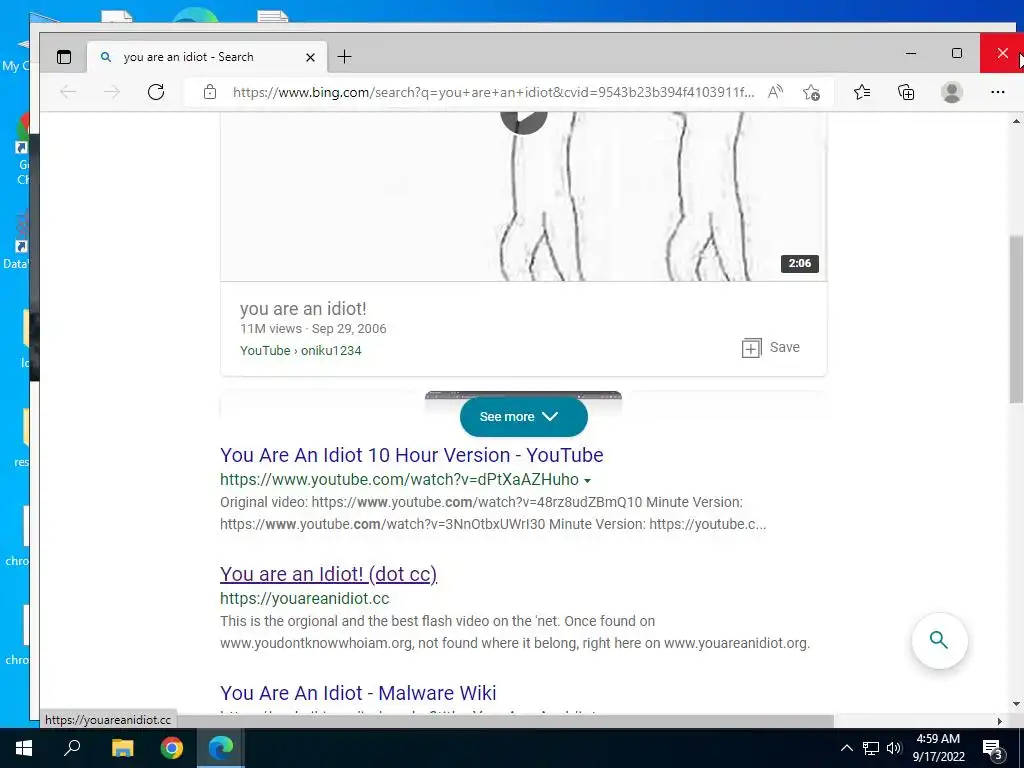1024x768 pixels.
Task: Click the browser Forward arrow
Action: pyautogui.click(x=112, y=92)
